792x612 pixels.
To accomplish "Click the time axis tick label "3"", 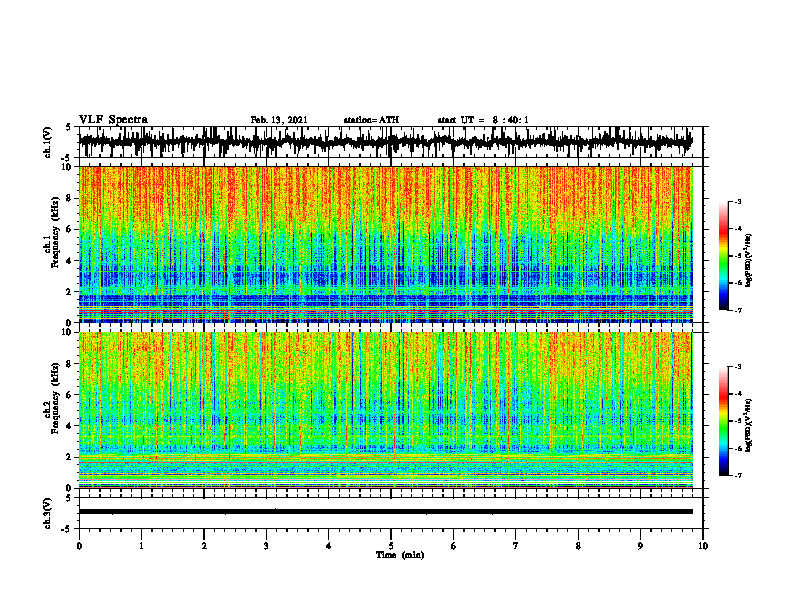I will tap(266, 546).
